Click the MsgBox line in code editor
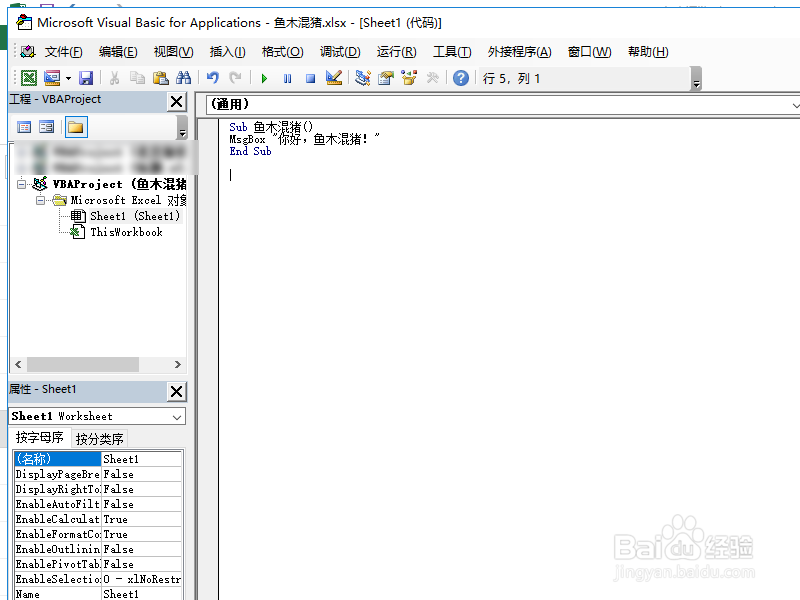 [305, 139]
